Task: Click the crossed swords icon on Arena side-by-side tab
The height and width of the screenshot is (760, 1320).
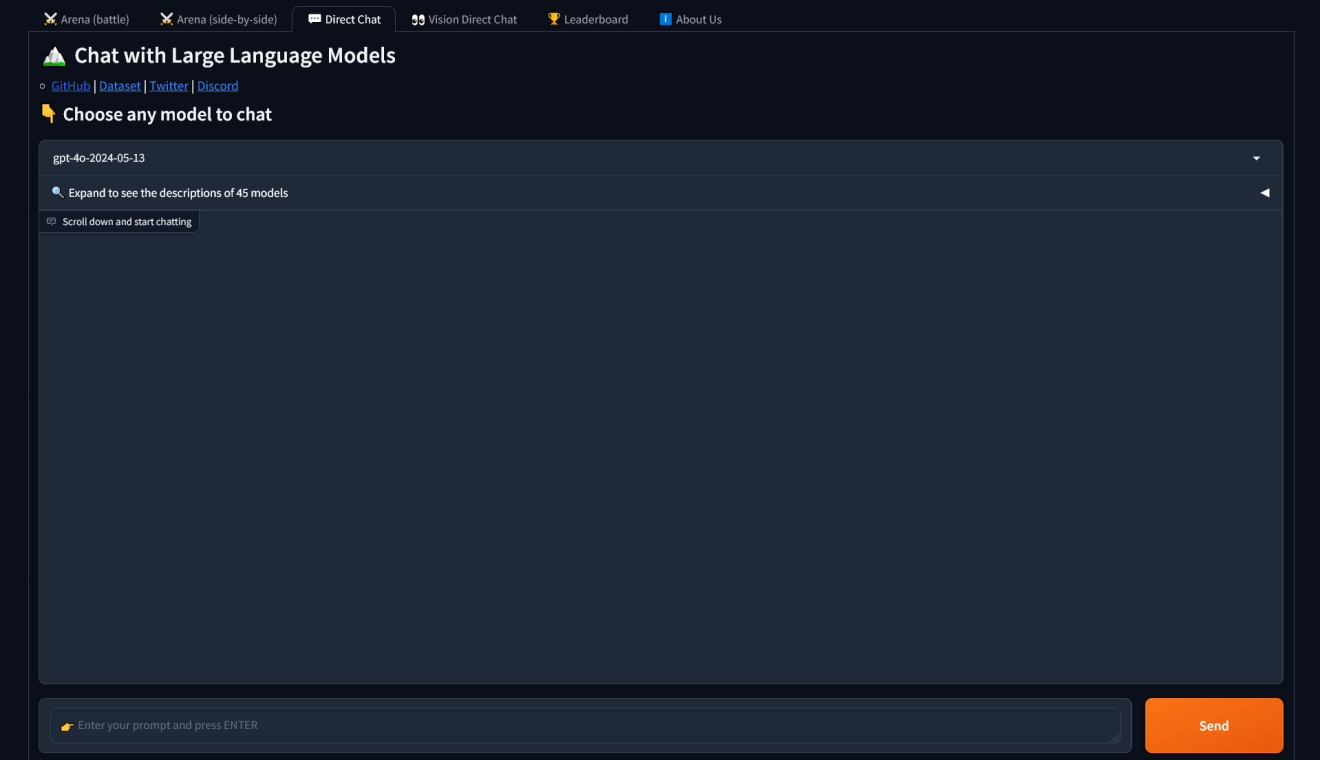Action: (x=165, y=18)
